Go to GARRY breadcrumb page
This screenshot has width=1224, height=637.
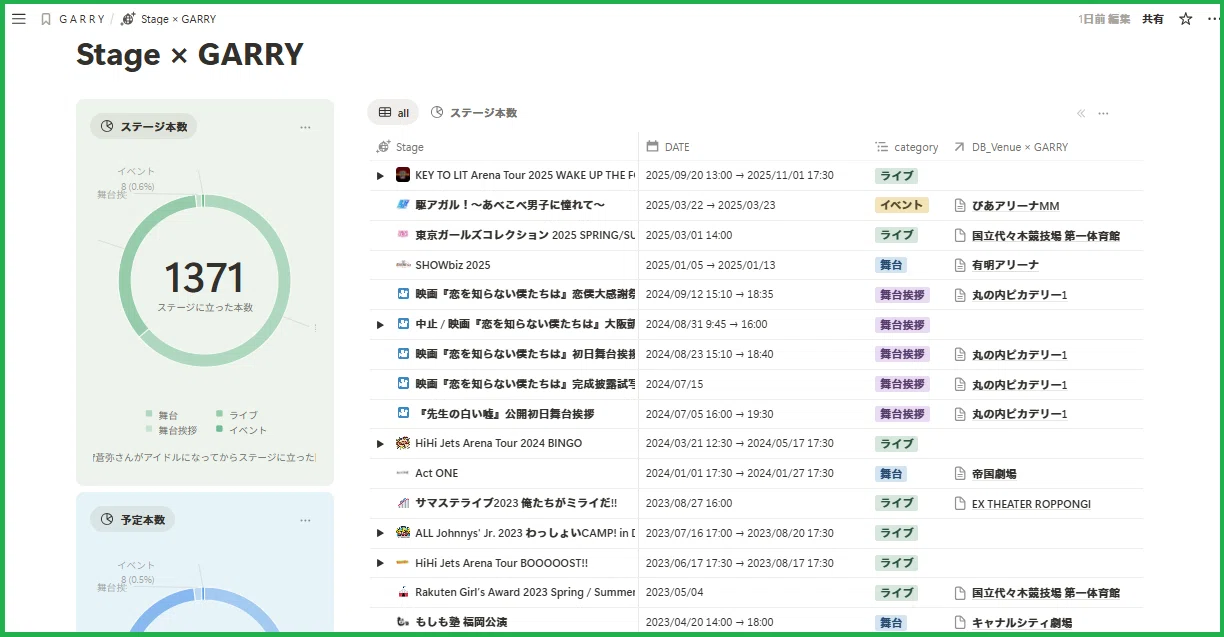tap(82, 19)
